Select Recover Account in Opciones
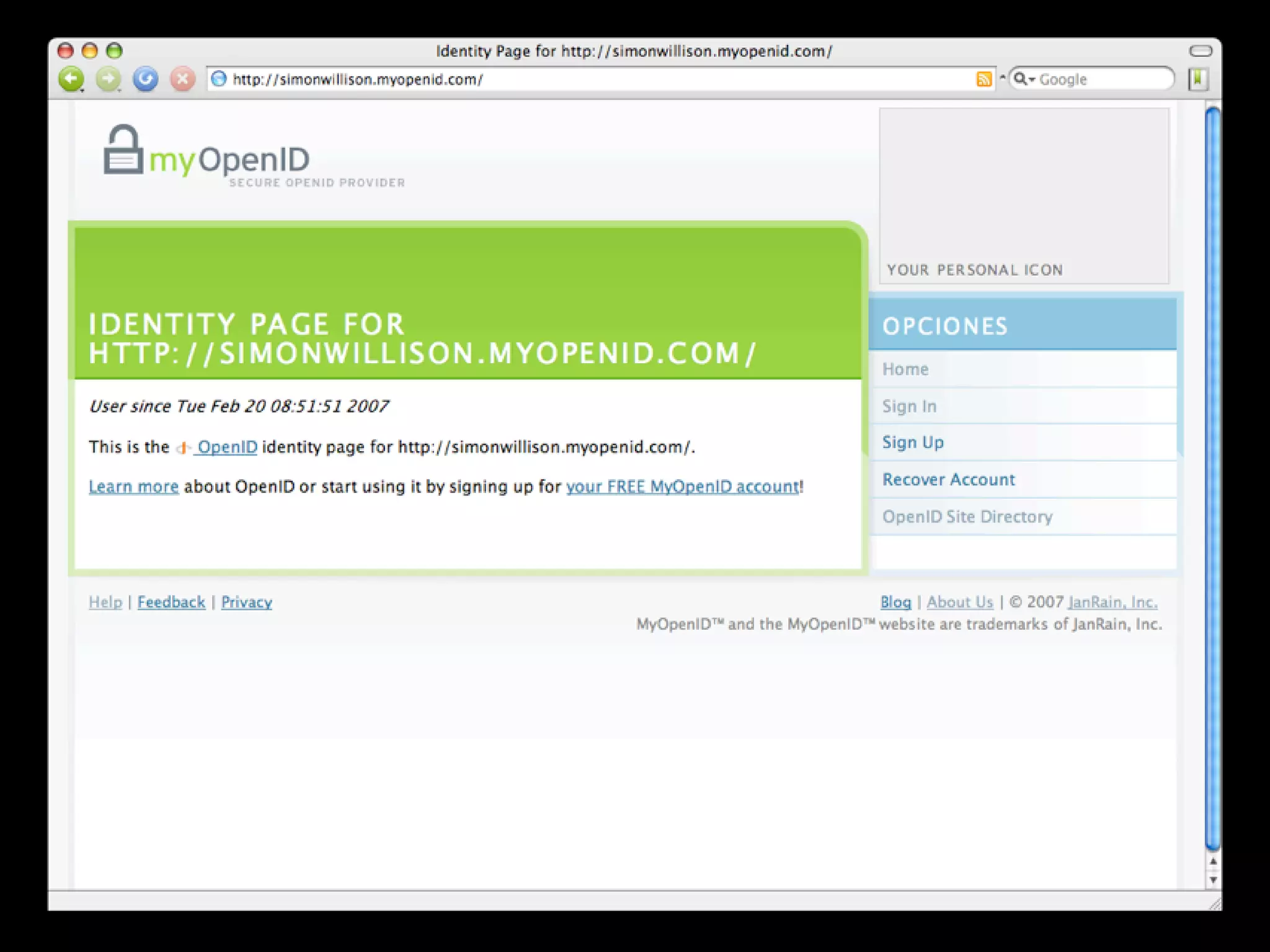The height and width of the screenshot is (952, 1270). pos(1024,480)
